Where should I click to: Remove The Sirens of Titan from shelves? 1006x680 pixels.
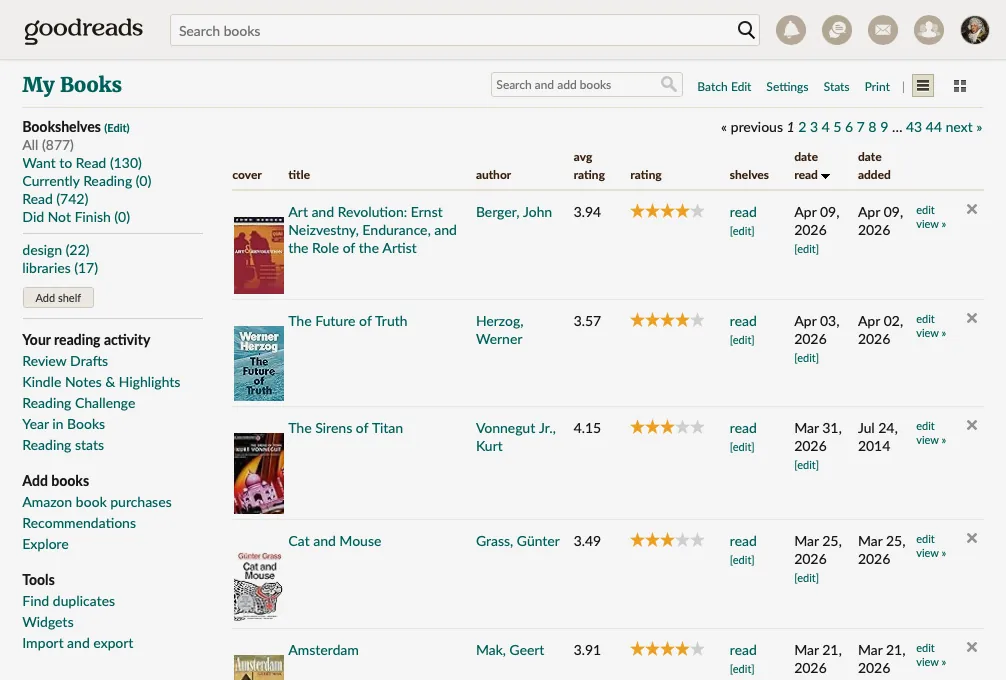(x=972, y=425)
